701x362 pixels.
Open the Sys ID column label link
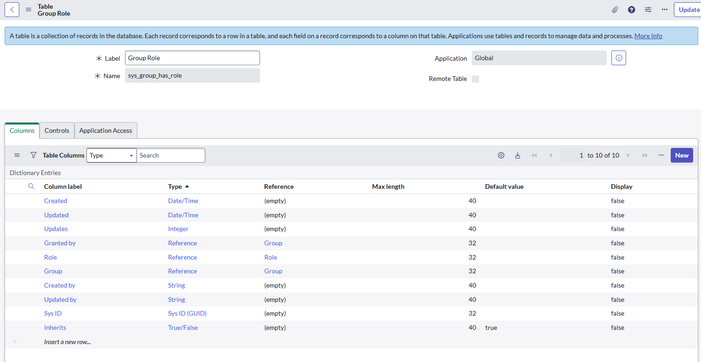(x=53, y=313)
